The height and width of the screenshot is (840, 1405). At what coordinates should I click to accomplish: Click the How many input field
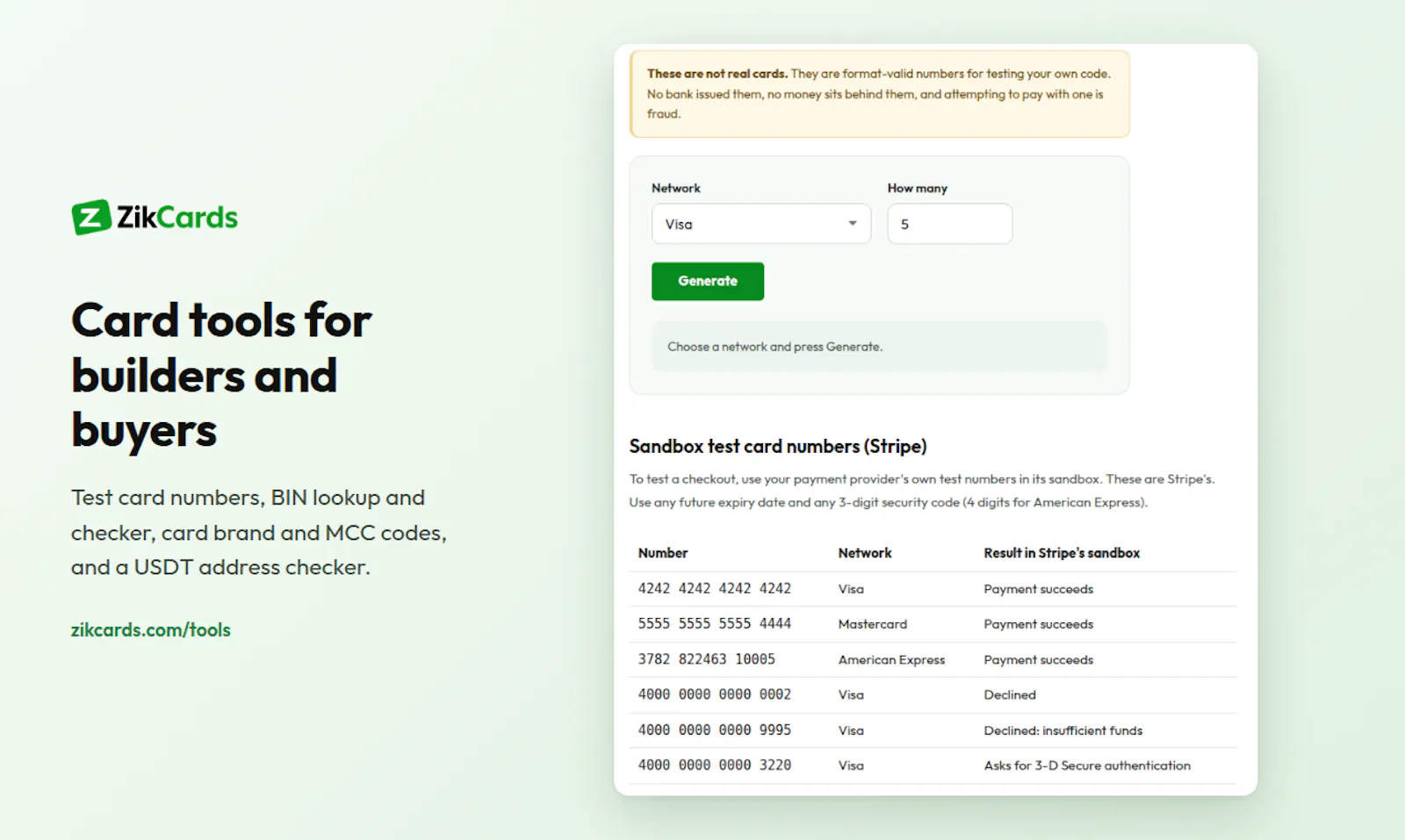click(x=949, y=224)
